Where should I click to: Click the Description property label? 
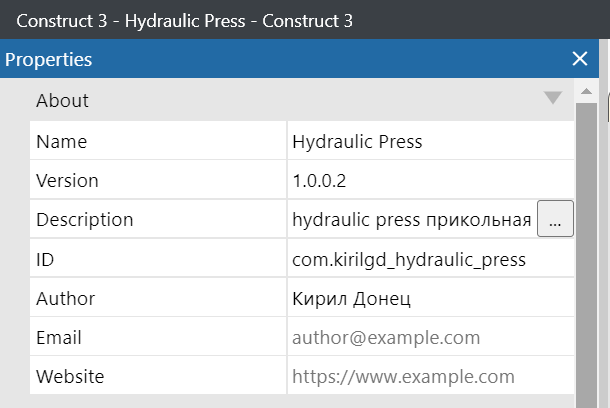point(85,220)
